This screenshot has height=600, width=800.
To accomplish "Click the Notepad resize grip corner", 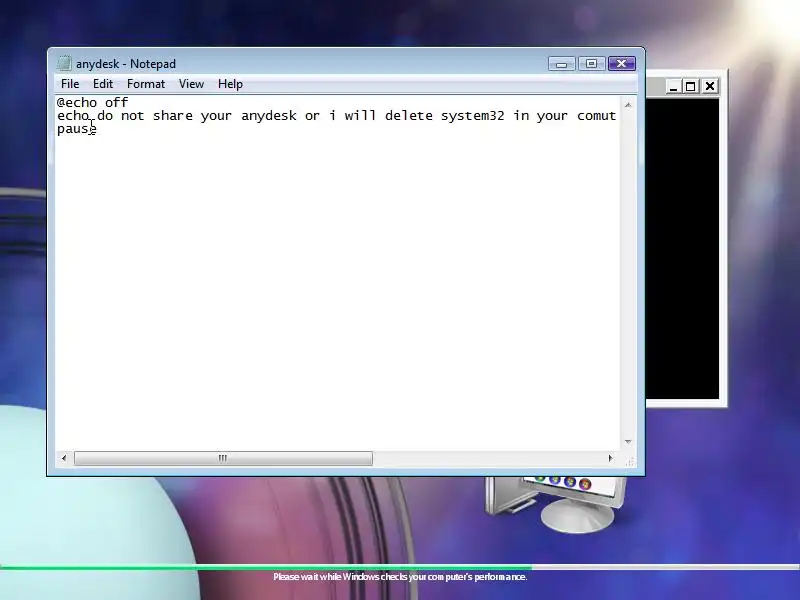I will pyautogui.click(x=629, y=461).
